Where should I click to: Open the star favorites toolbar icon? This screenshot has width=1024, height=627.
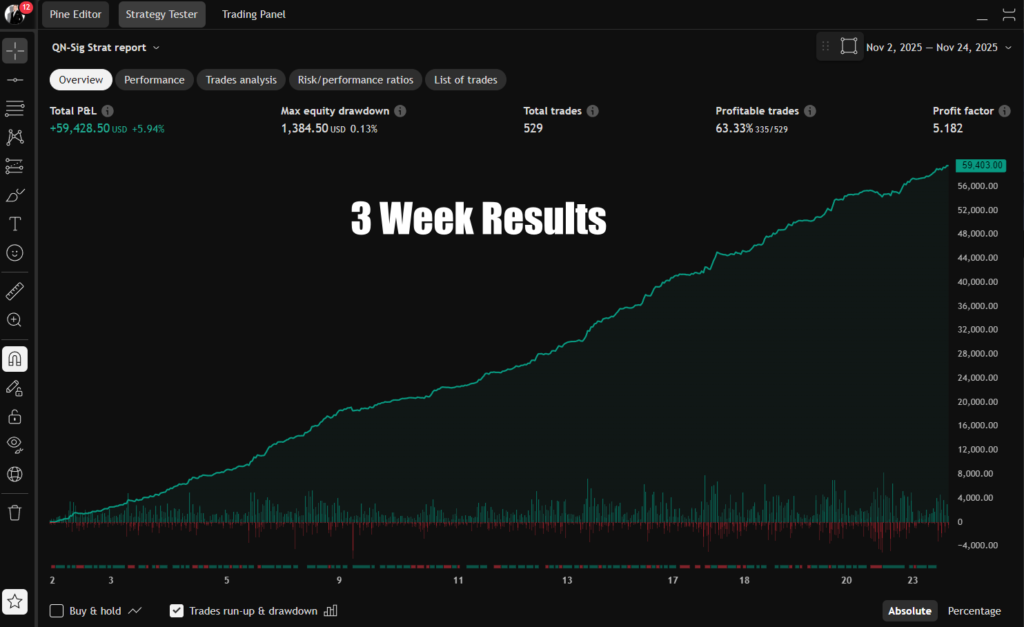click(x=15, y=601)
